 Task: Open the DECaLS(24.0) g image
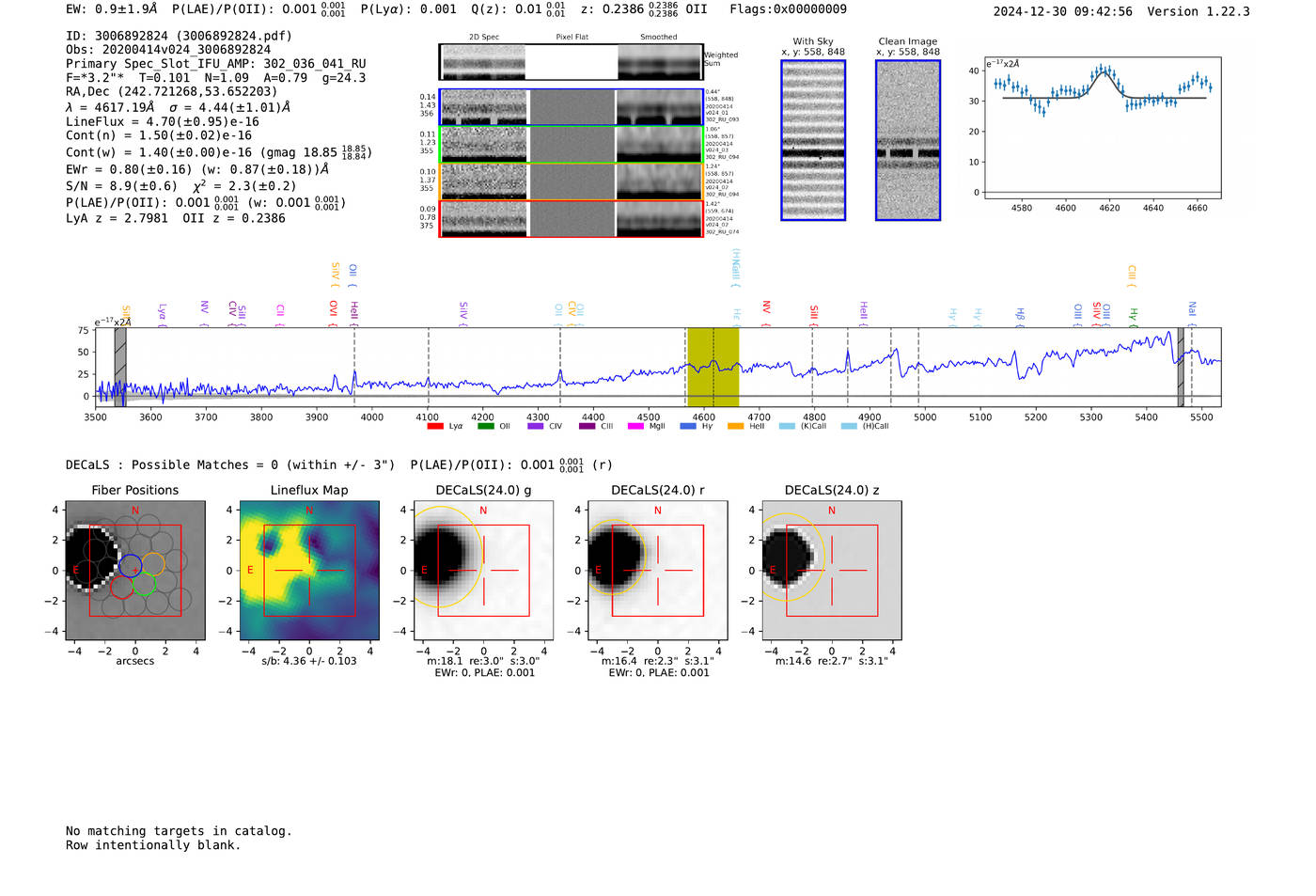pyautogui.click(x=483, y=570)
